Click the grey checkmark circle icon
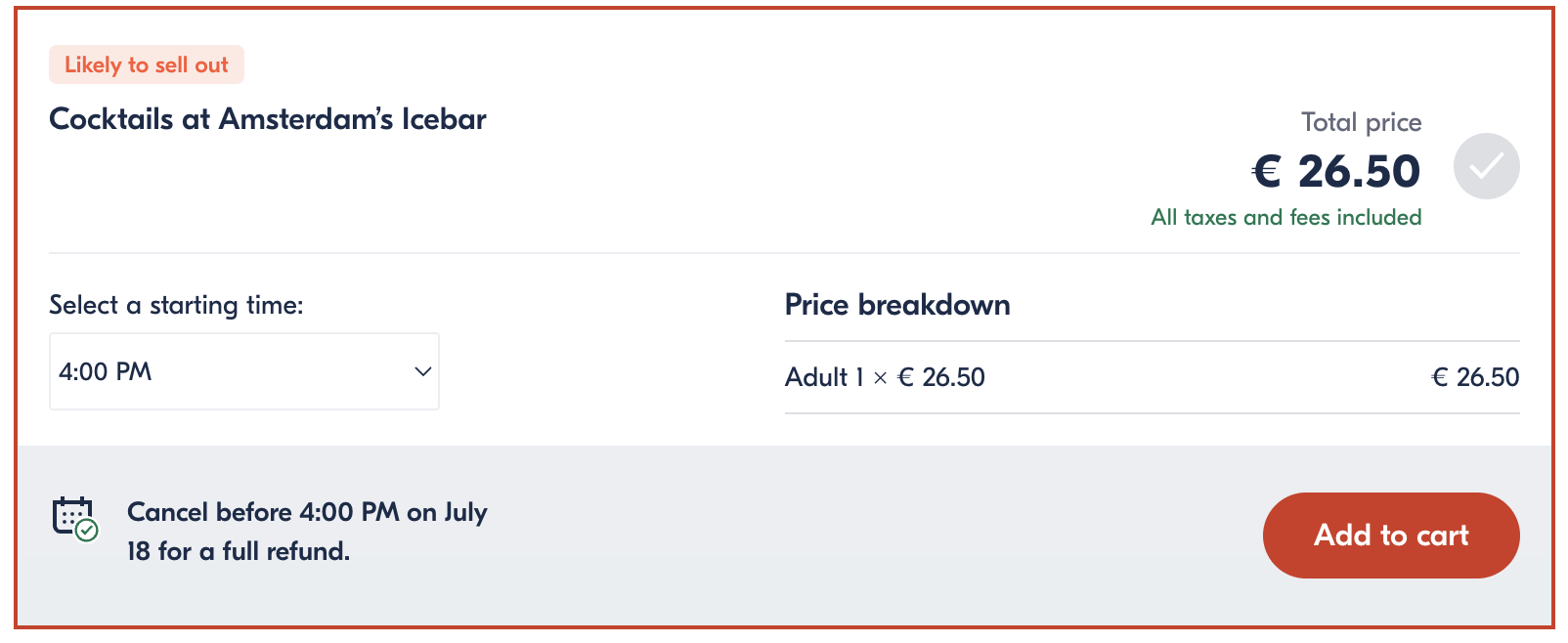Viewport: 1568px width, 643px height. 1486,166
